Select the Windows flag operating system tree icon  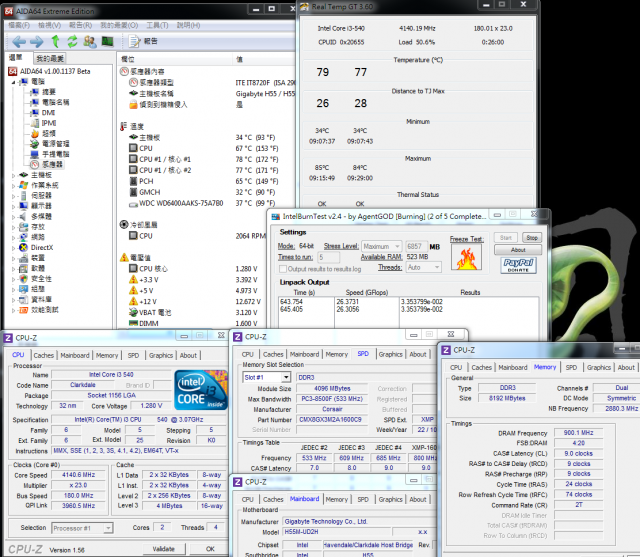click(24, 185)
